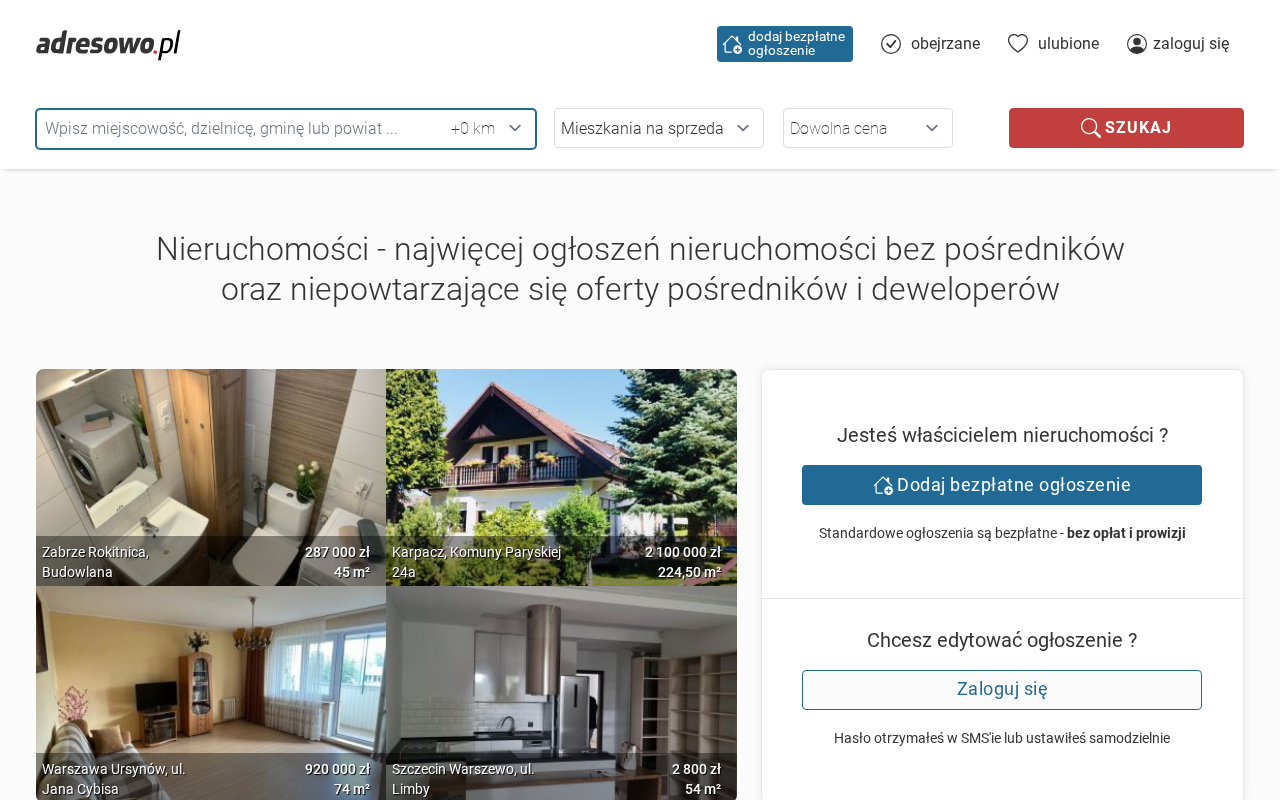Open the Karpacz Komuny Paryskiej house listing
1280x800 pixels.
[x=561, y=477]
